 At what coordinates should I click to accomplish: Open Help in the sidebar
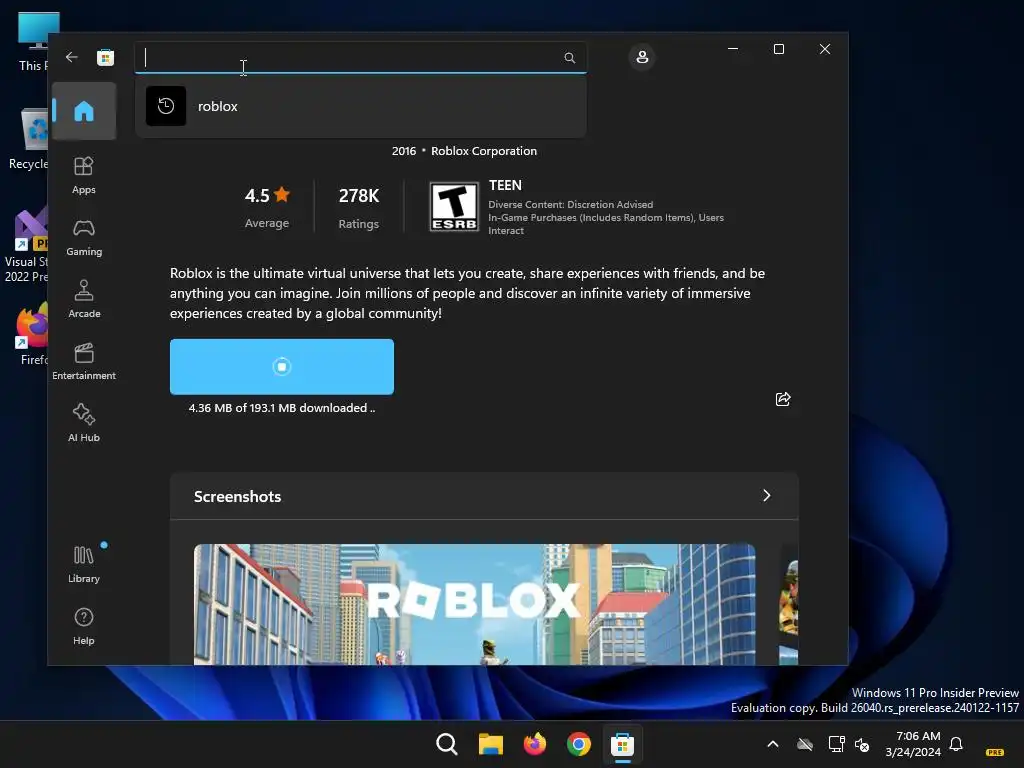(x=84, y=626)
